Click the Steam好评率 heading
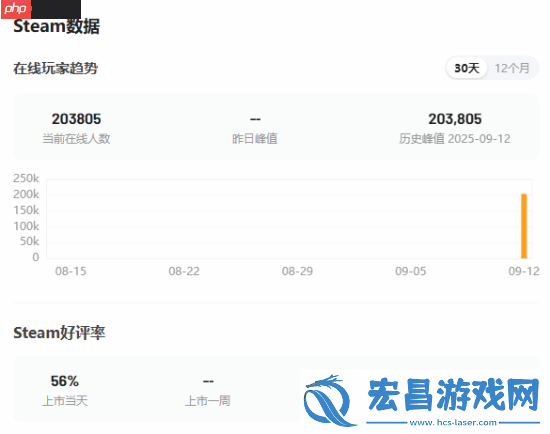 (59, 332)
